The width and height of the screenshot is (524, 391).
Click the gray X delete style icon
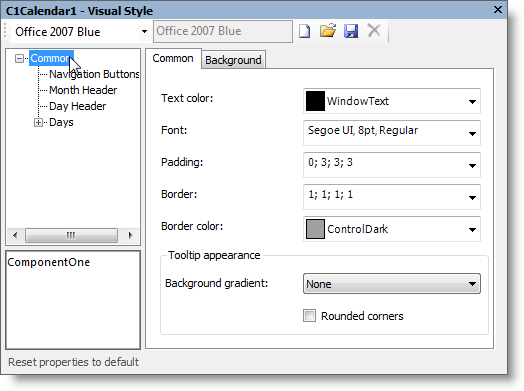coord(374,31)
